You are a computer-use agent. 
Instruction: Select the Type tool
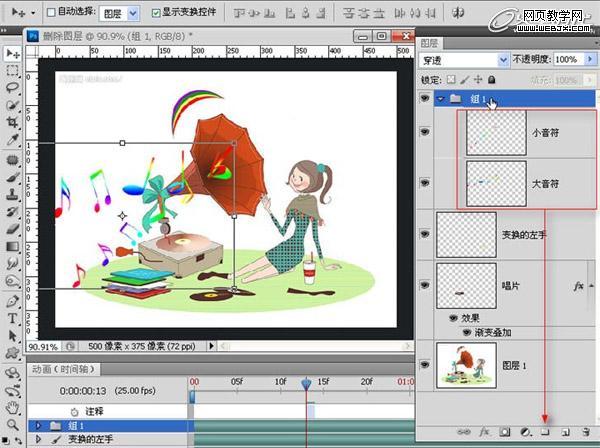click(x=13, y=319)
